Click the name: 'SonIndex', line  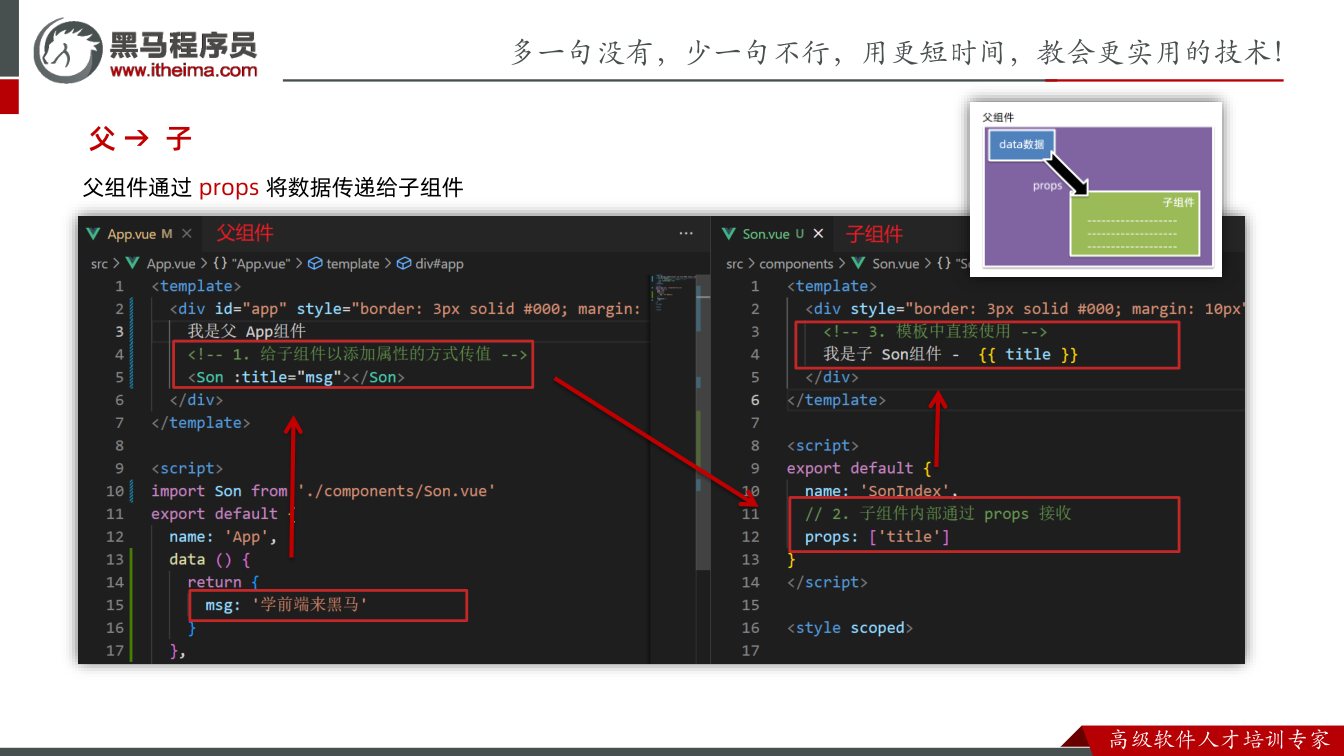(x=881, y=491)
